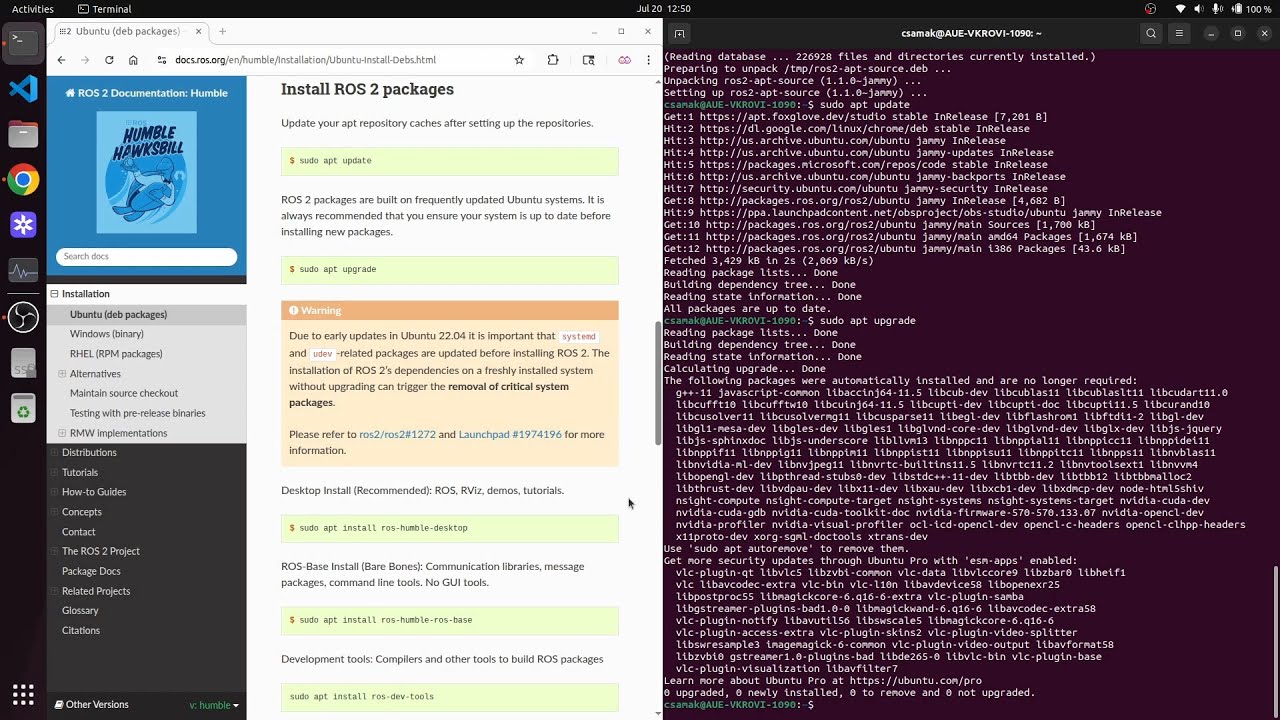The height and width of the screenshot is (720, 1280).
Task: Open the Glossary page in the sidebar
Action: click(80, 611)
